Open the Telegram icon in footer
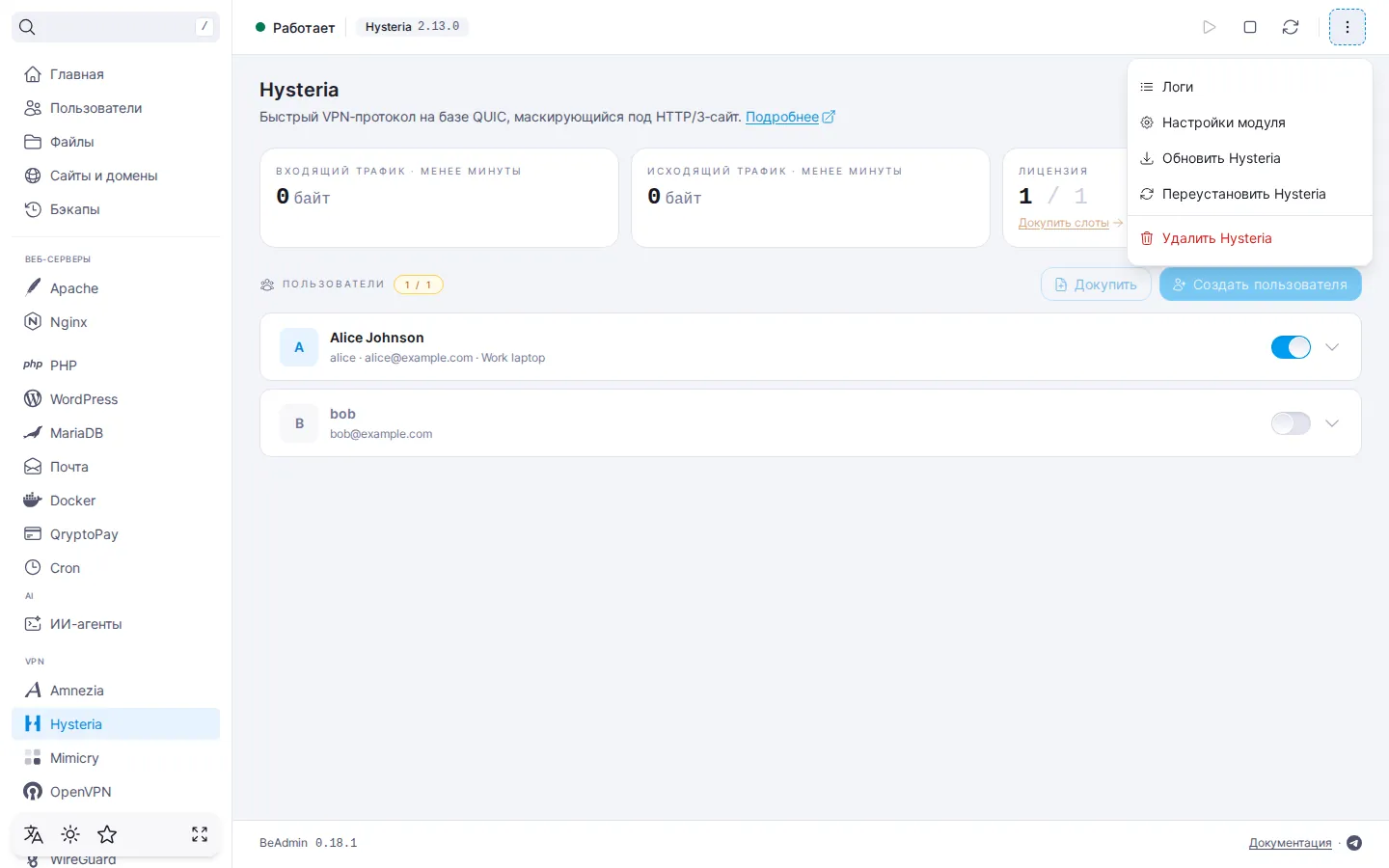 pyautogui.click(x=1354, y=843)
